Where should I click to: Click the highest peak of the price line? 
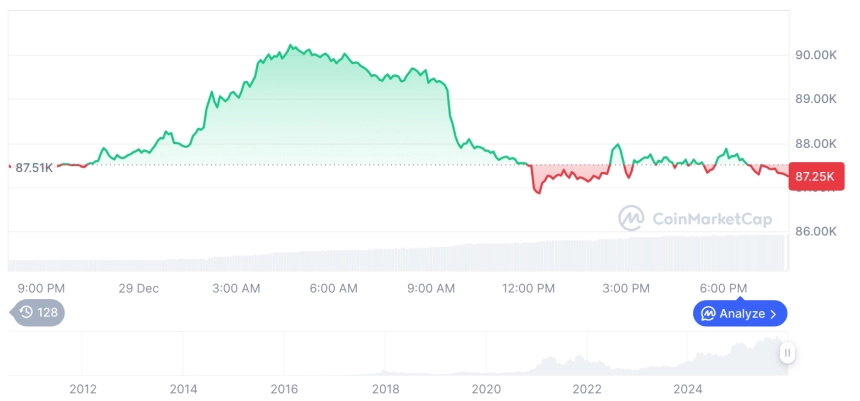click(290, 46)
